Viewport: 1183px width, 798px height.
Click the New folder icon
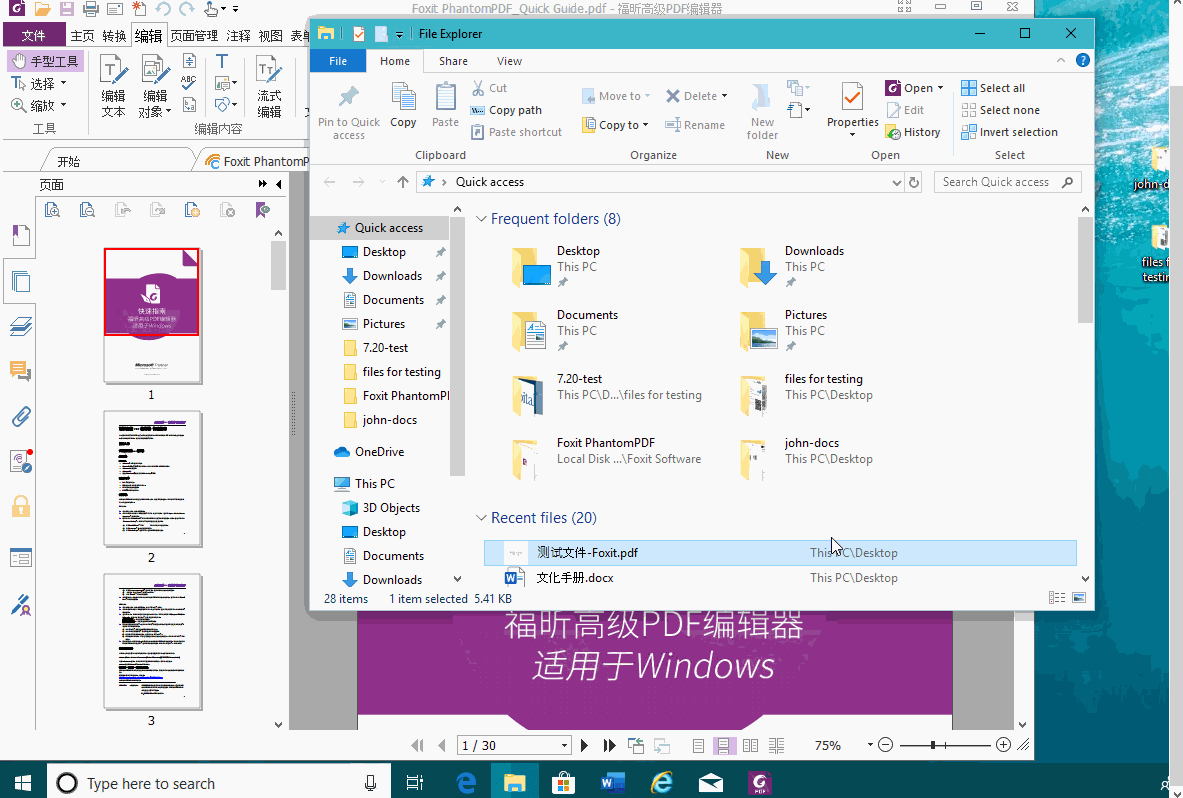pyautogui.click(x=762, y=99)
